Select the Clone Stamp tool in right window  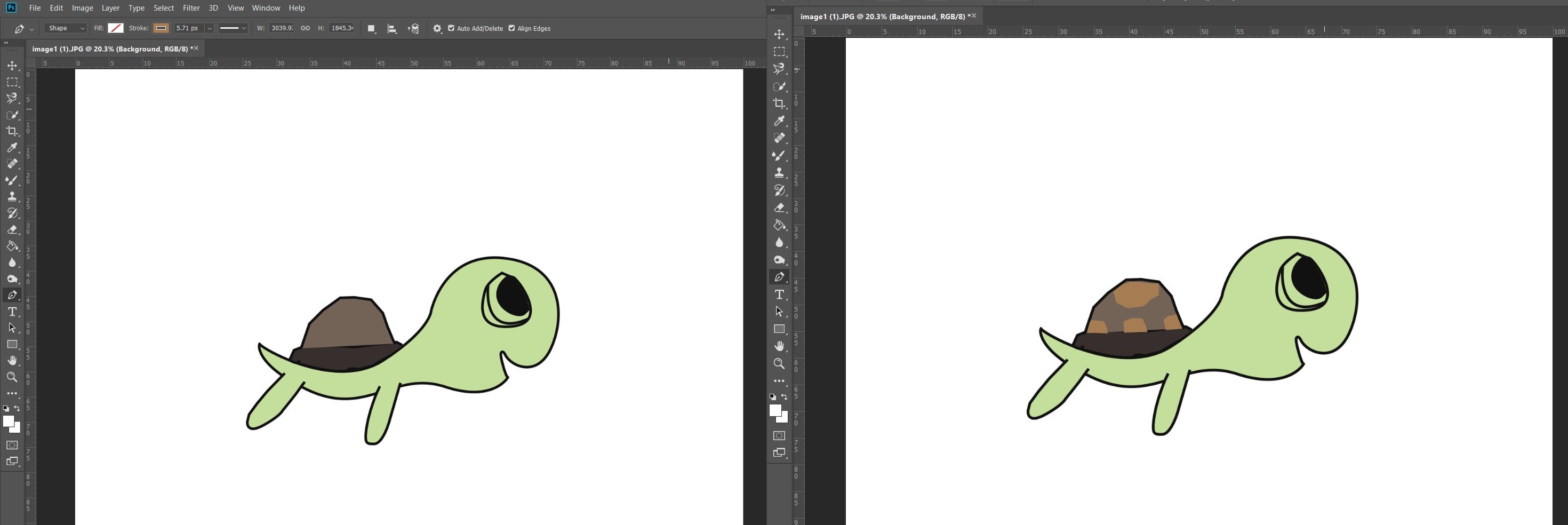click(779, 173)
